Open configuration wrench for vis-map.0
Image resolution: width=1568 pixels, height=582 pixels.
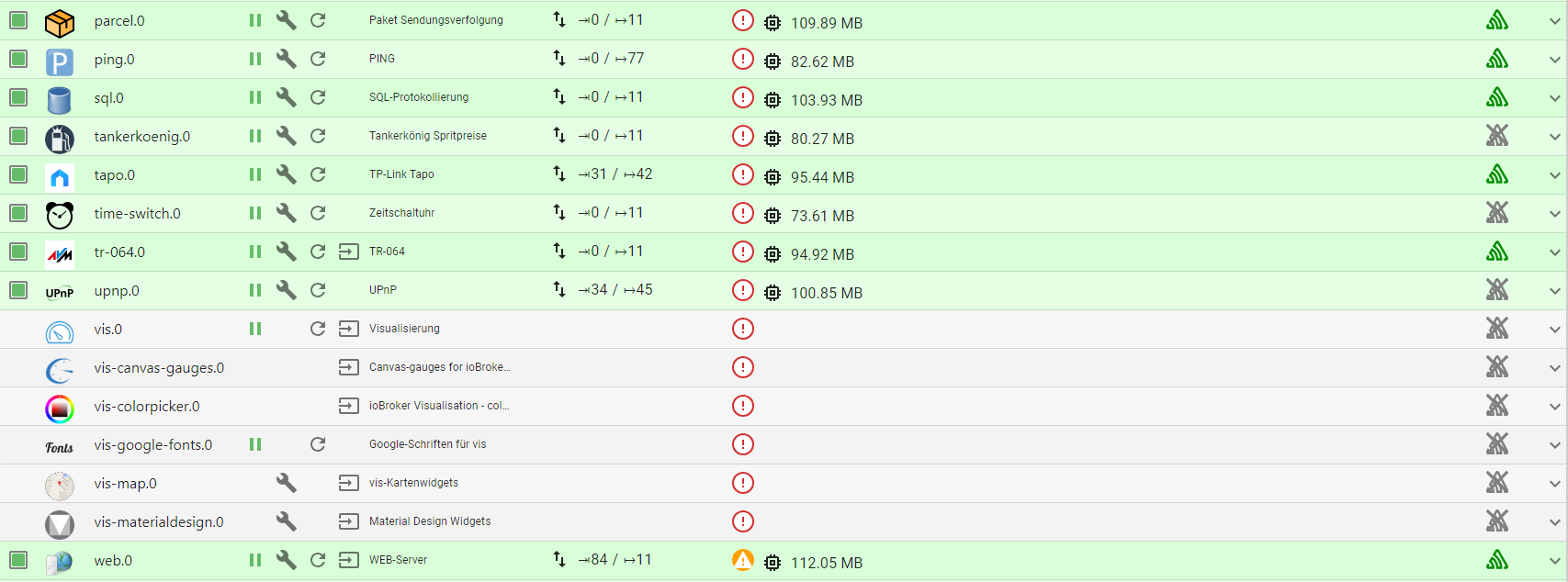point(287,483)
